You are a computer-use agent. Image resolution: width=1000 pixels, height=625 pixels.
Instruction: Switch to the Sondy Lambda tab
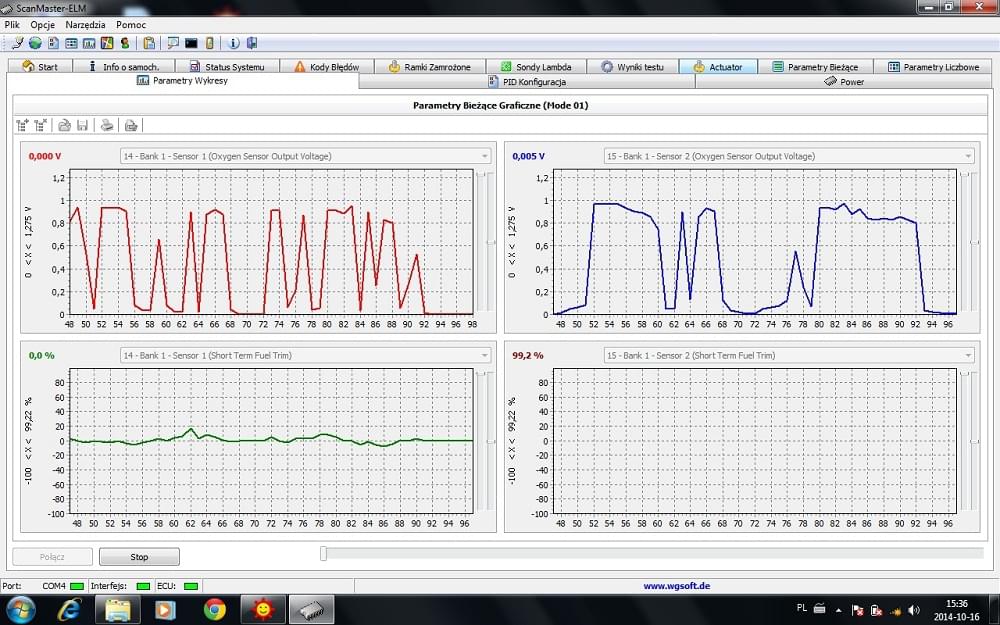point(536,66)
